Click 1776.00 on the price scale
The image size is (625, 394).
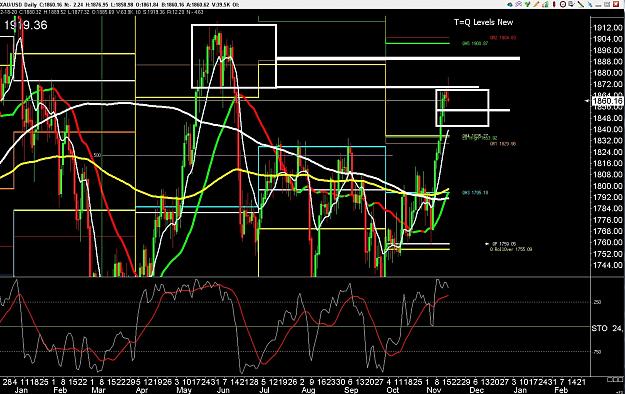(608, 220)
